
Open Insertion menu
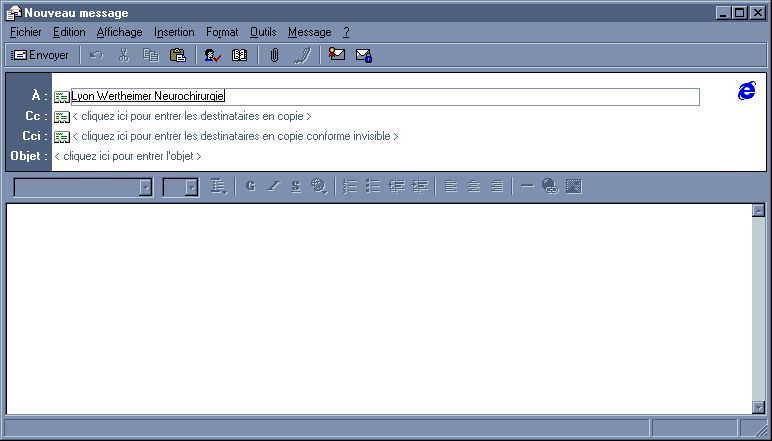tap(174, 32)
